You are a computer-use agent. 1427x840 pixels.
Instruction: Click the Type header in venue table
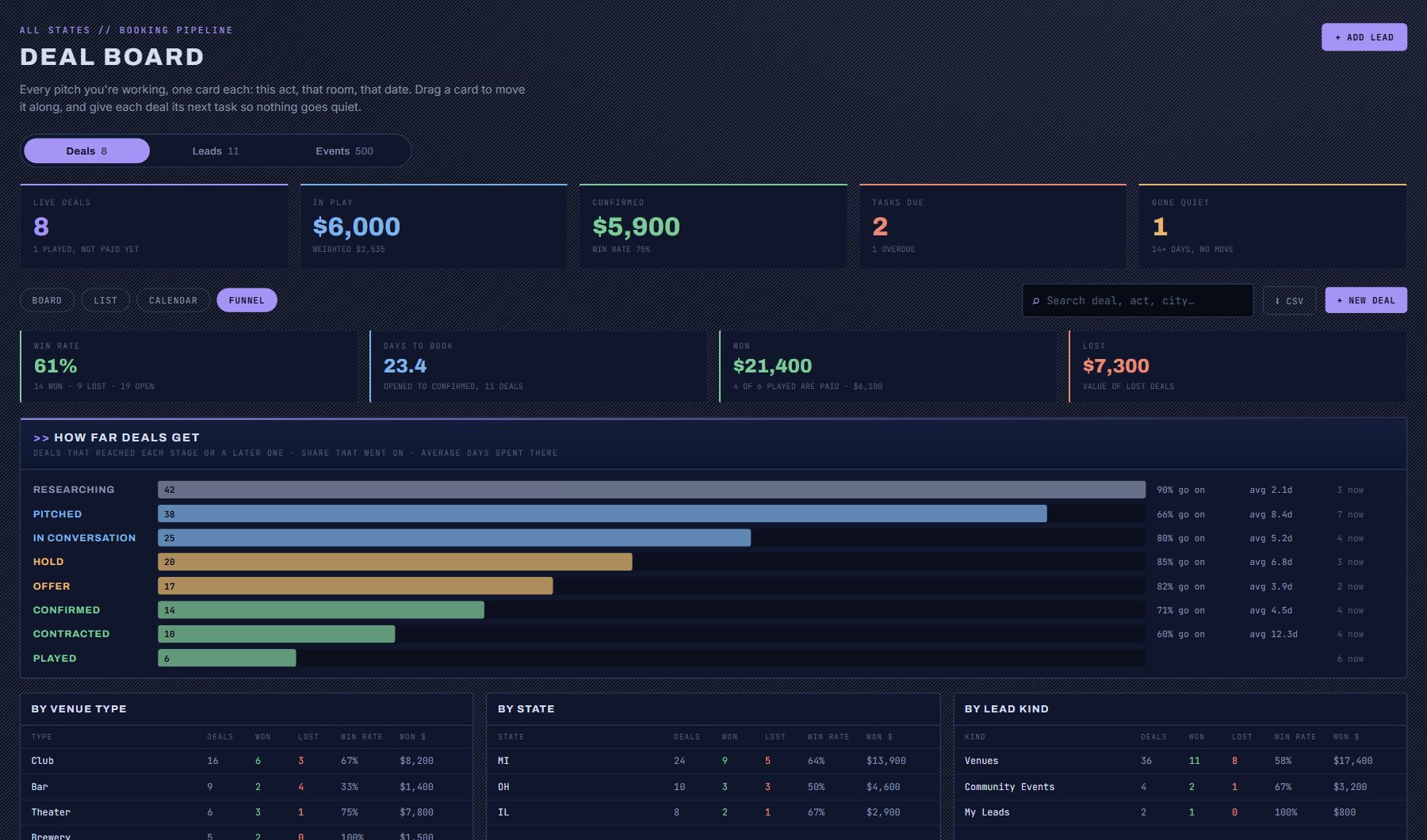(x=41, y=737)
